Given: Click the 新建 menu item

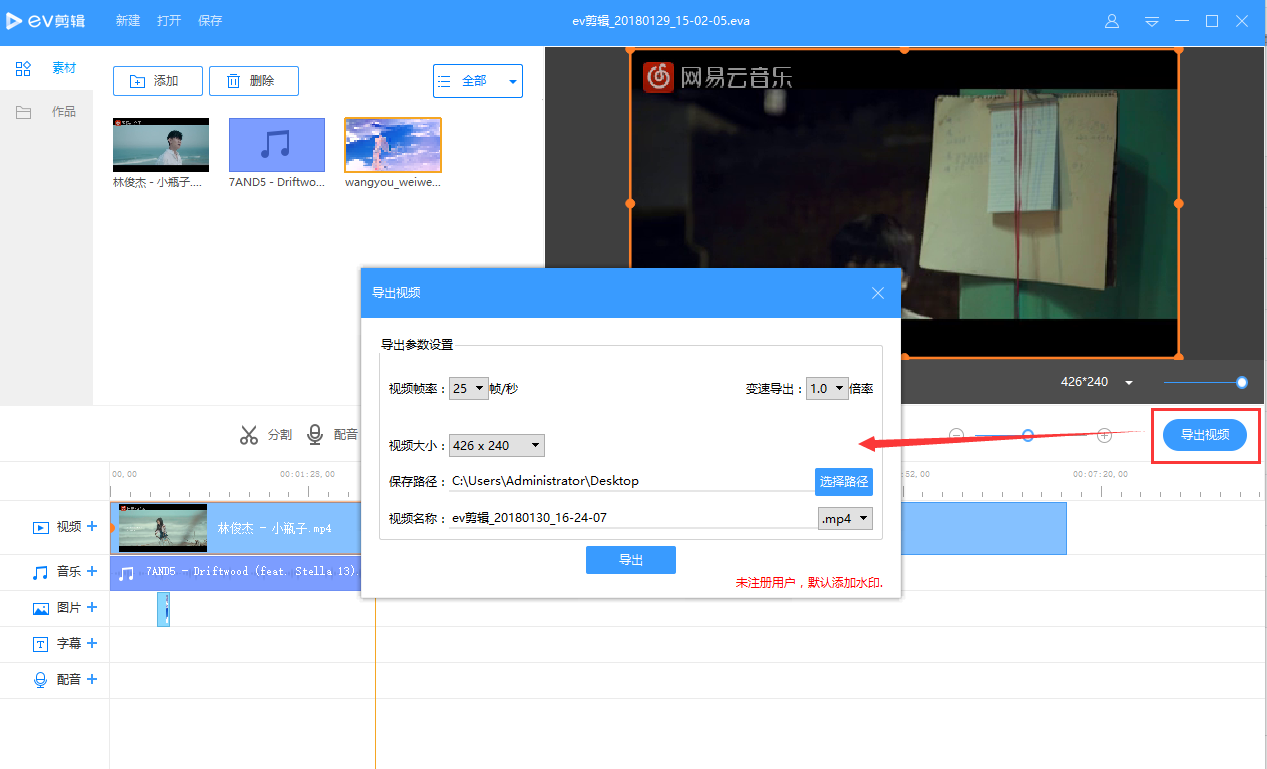Looking at the screenshot, I should pos(128,20).
